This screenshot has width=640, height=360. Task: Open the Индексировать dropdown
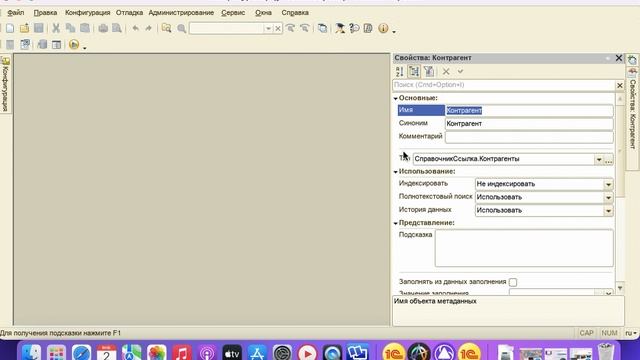click(x=608, y=184)
